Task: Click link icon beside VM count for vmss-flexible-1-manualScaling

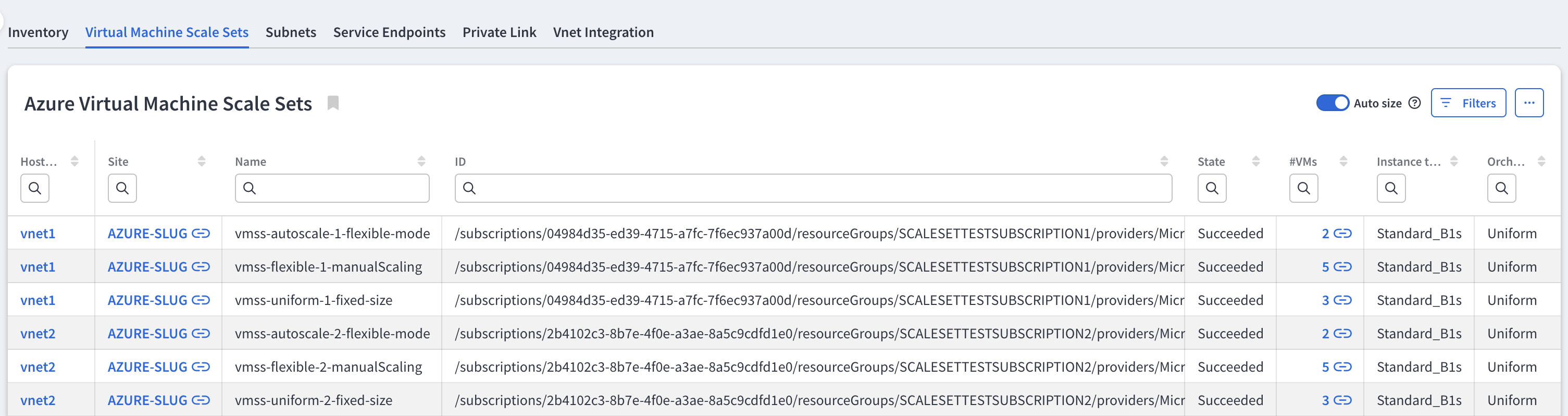Action: [x=1342, y=267]
